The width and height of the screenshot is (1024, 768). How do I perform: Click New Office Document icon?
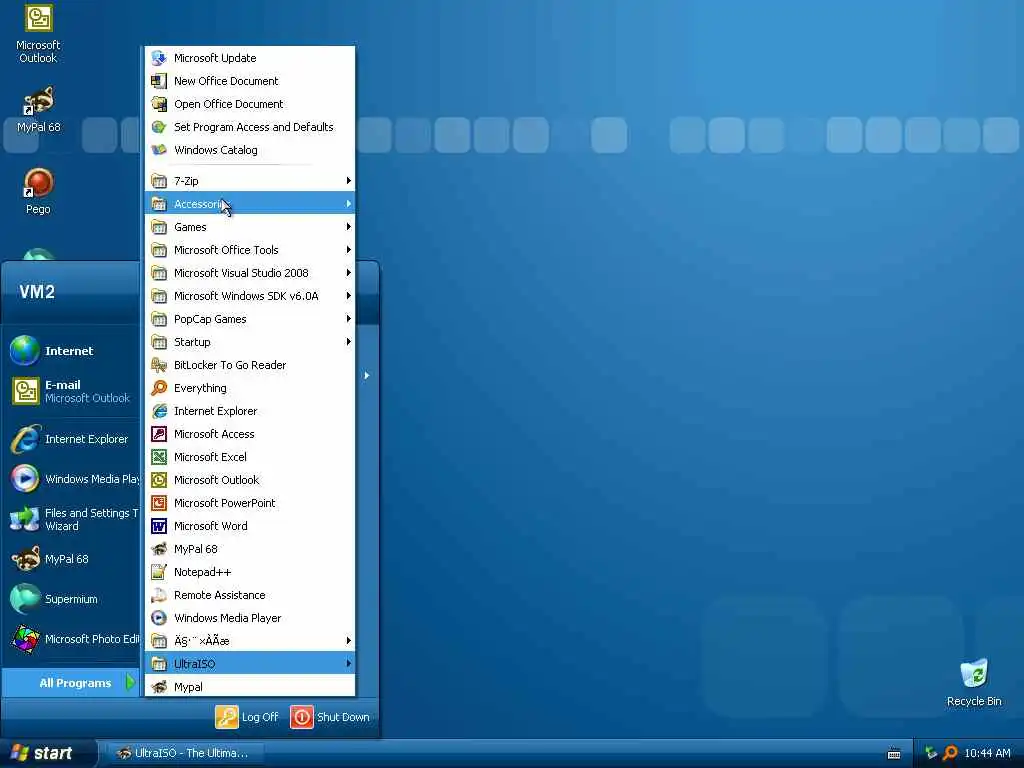pyautogui.click(x=159, y=81)
